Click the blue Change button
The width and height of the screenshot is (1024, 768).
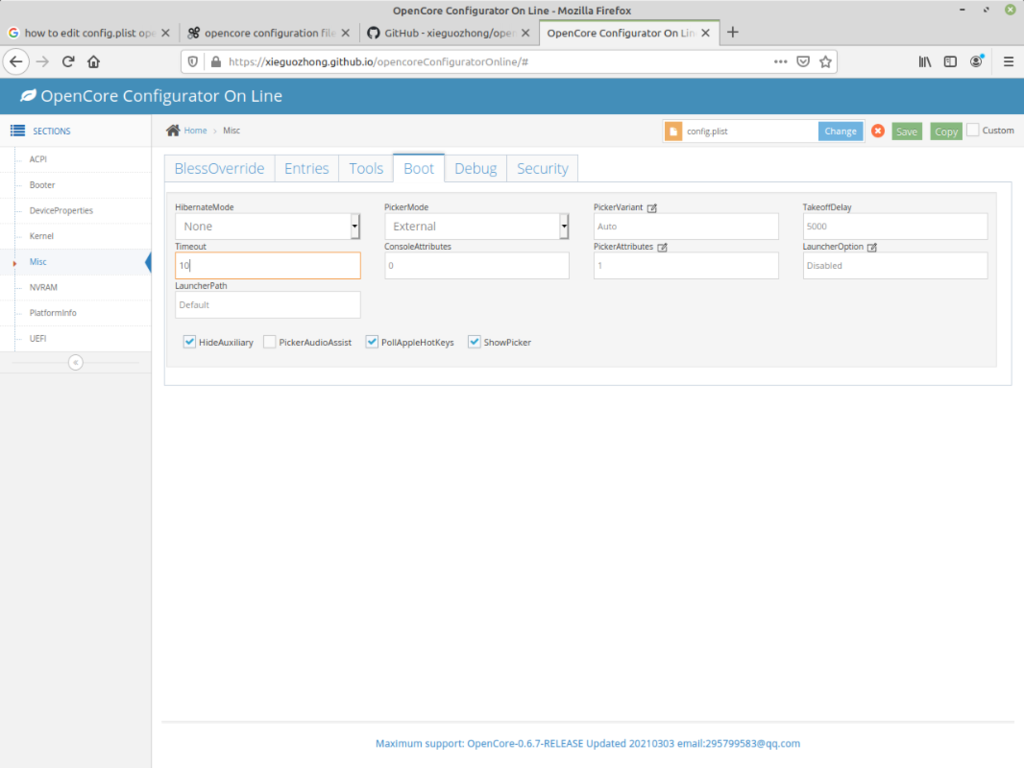[840, 131]
